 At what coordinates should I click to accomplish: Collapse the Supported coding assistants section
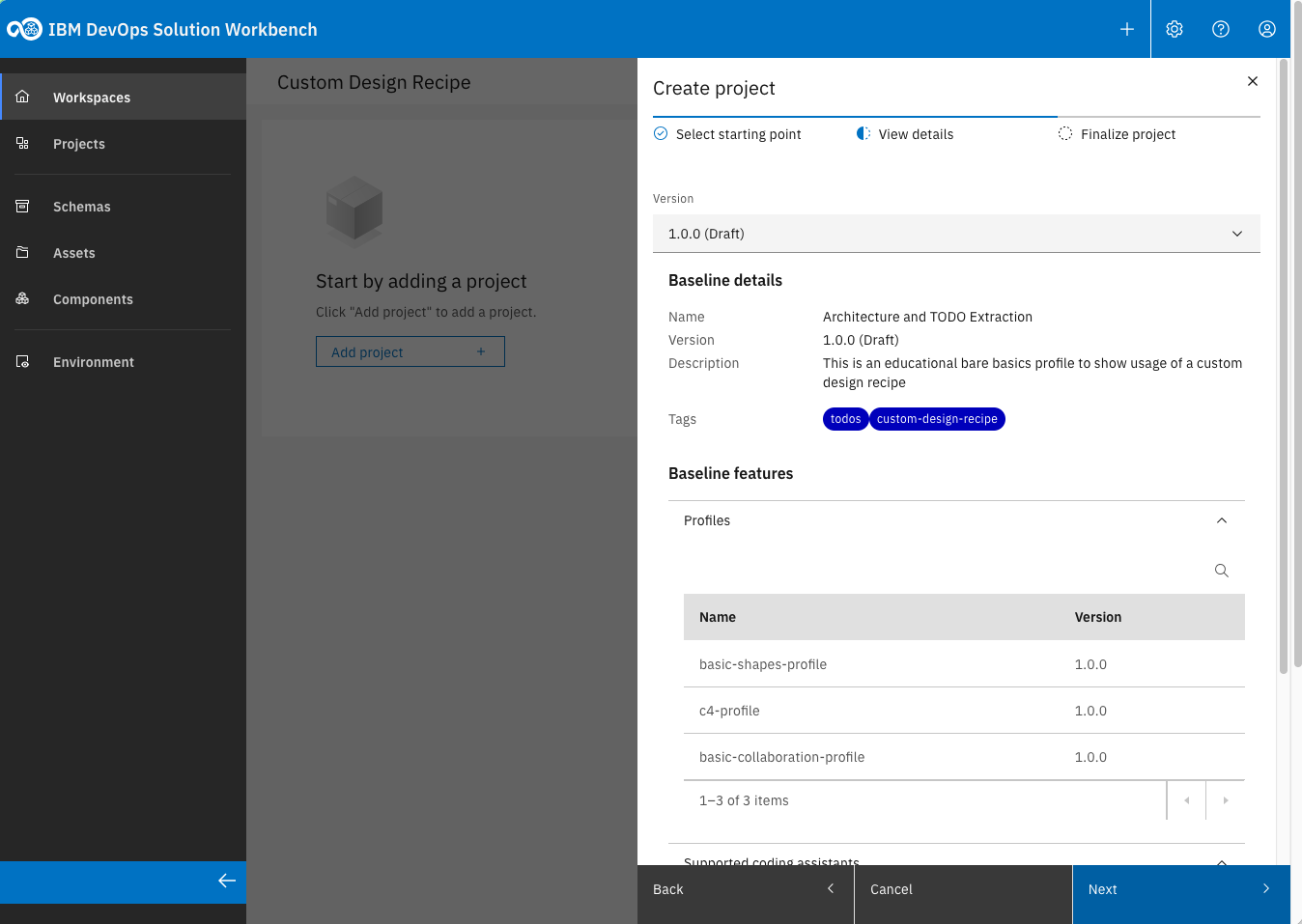(1222, 860)
